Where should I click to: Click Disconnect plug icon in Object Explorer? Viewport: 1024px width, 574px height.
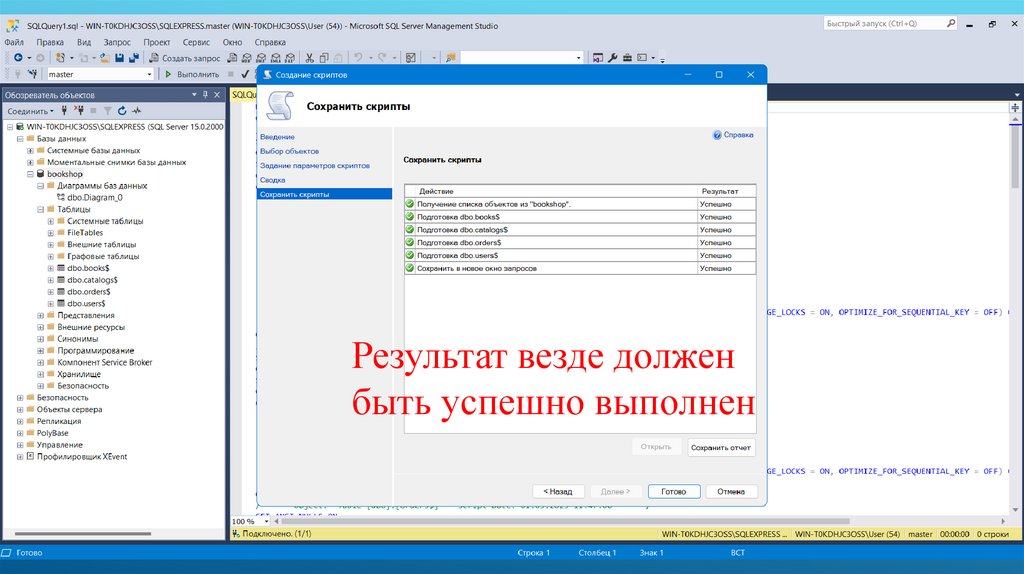pos(78,111)
